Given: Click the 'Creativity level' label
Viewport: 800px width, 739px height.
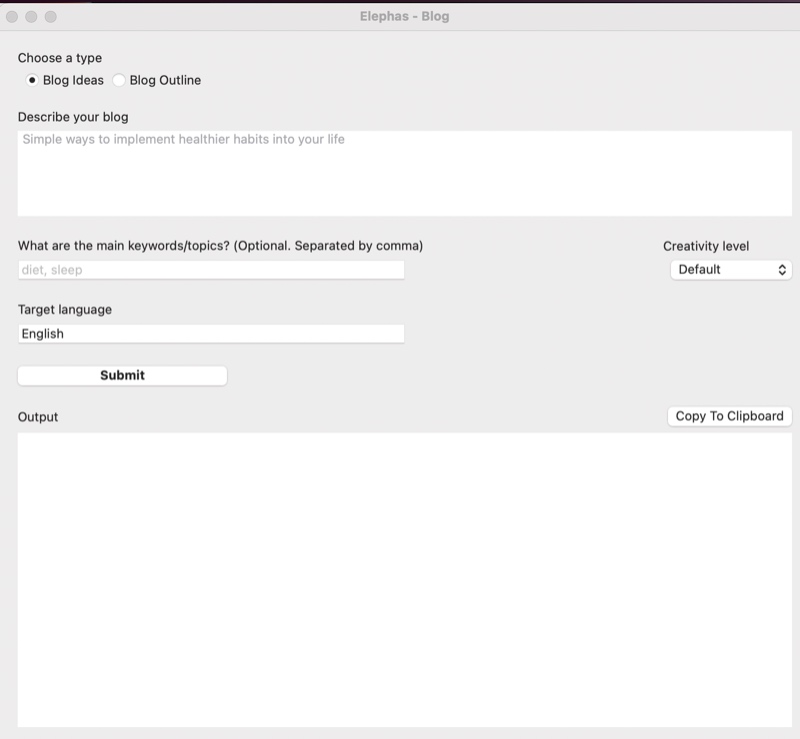Looking at the screenshot, I should pyautogui.click(x=705, y=246).
